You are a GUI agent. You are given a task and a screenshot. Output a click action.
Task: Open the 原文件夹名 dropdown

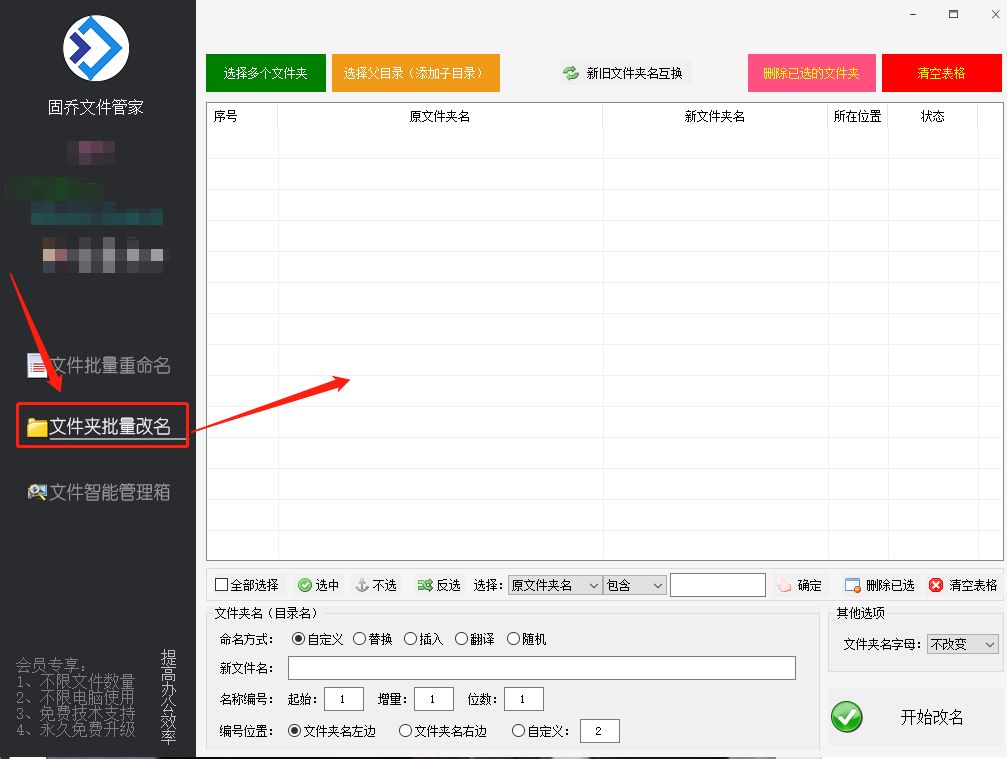point(555,585)
